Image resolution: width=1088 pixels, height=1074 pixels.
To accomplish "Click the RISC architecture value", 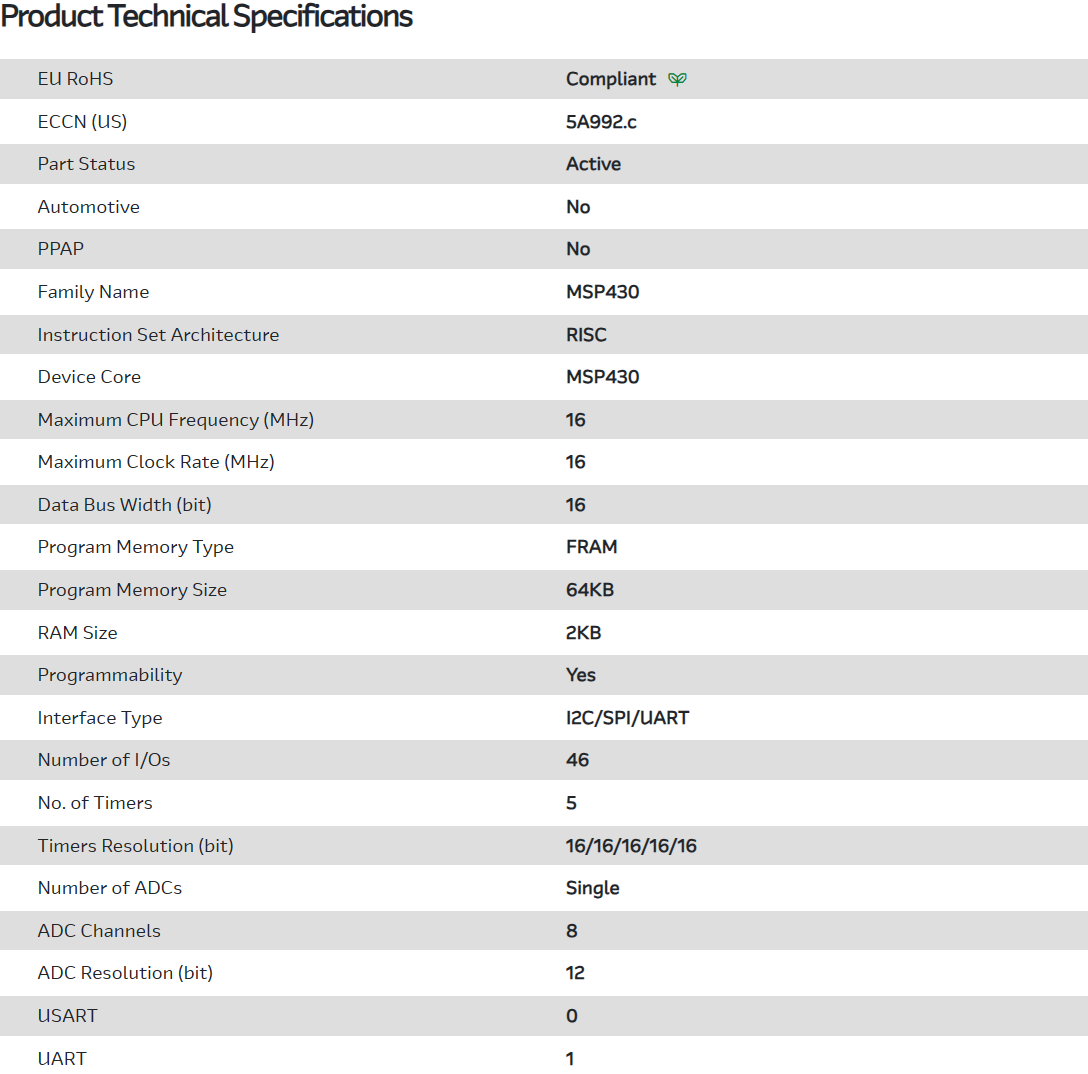I will pos(586,335).
